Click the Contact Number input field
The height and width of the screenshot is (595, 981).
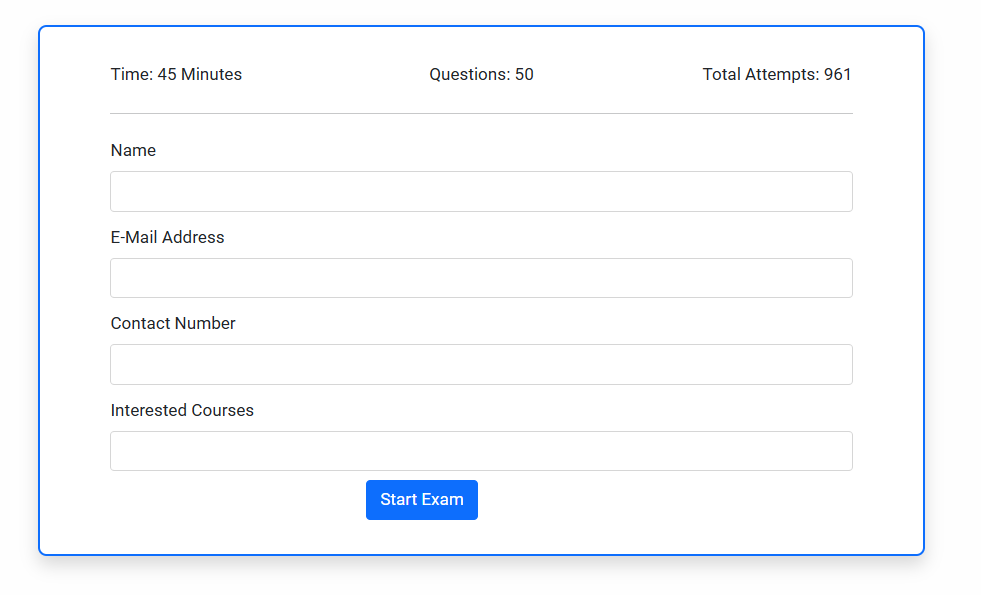[481, 364]
